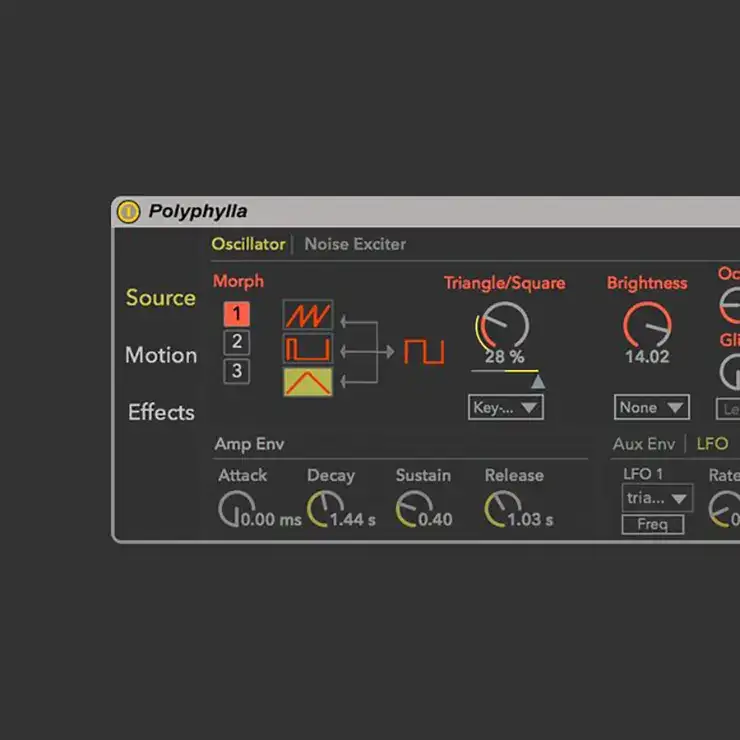
Task: Click the Morph label
Action: pos(238,281)
